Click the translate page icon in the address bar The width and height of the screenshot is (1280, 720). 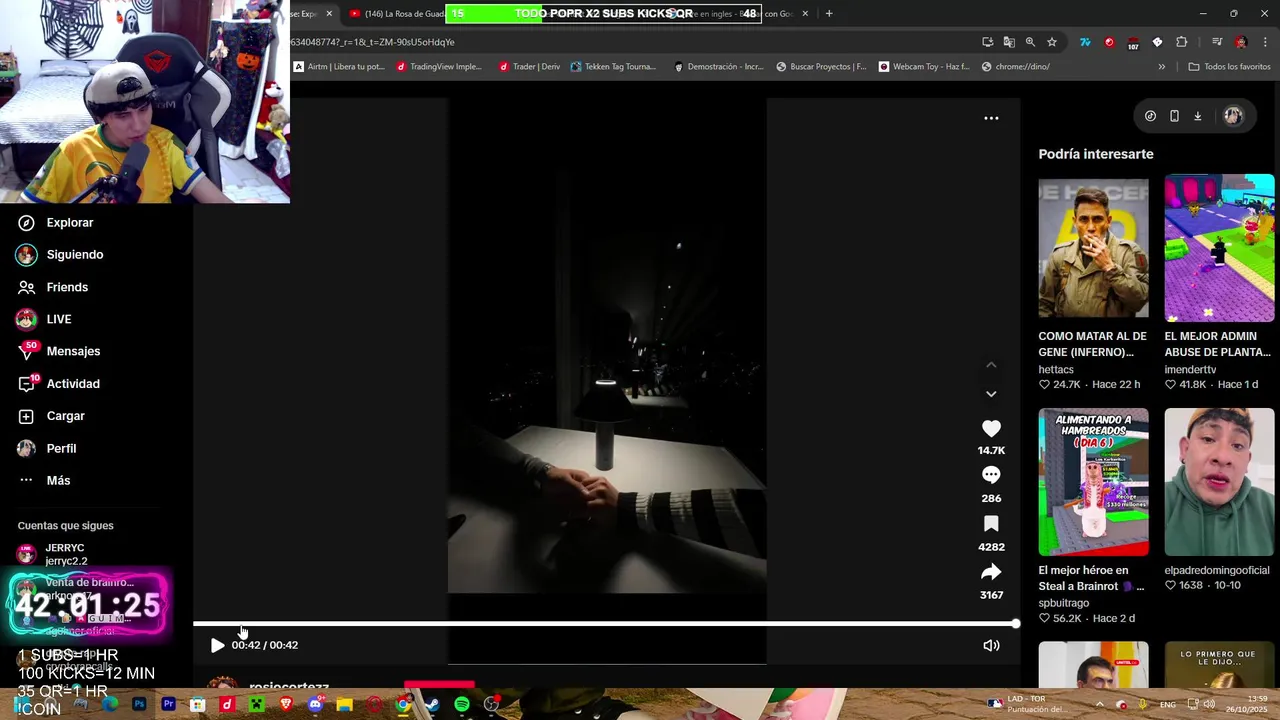coord(1009,42)
